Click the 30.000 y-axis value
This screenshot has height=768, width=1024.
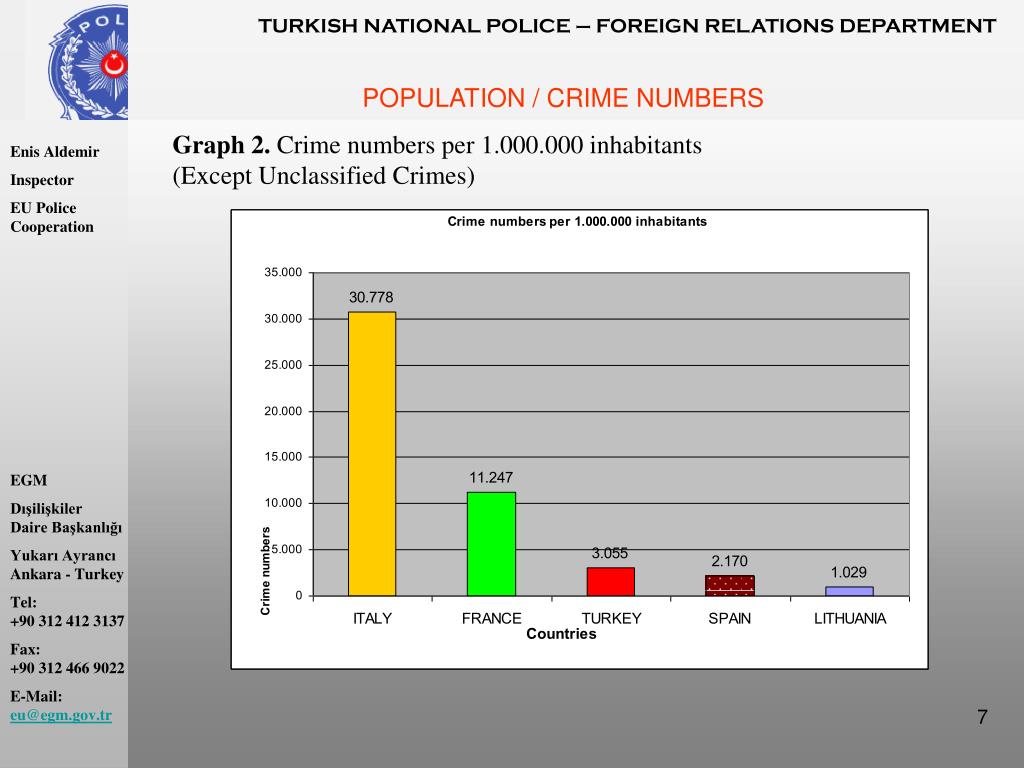coord(283,319)
